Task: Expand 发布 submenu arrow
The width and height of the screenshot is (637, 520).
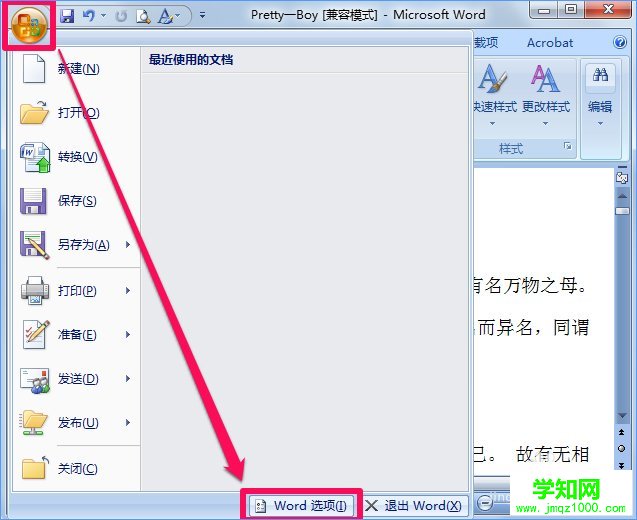Action: tap(128, 422)
